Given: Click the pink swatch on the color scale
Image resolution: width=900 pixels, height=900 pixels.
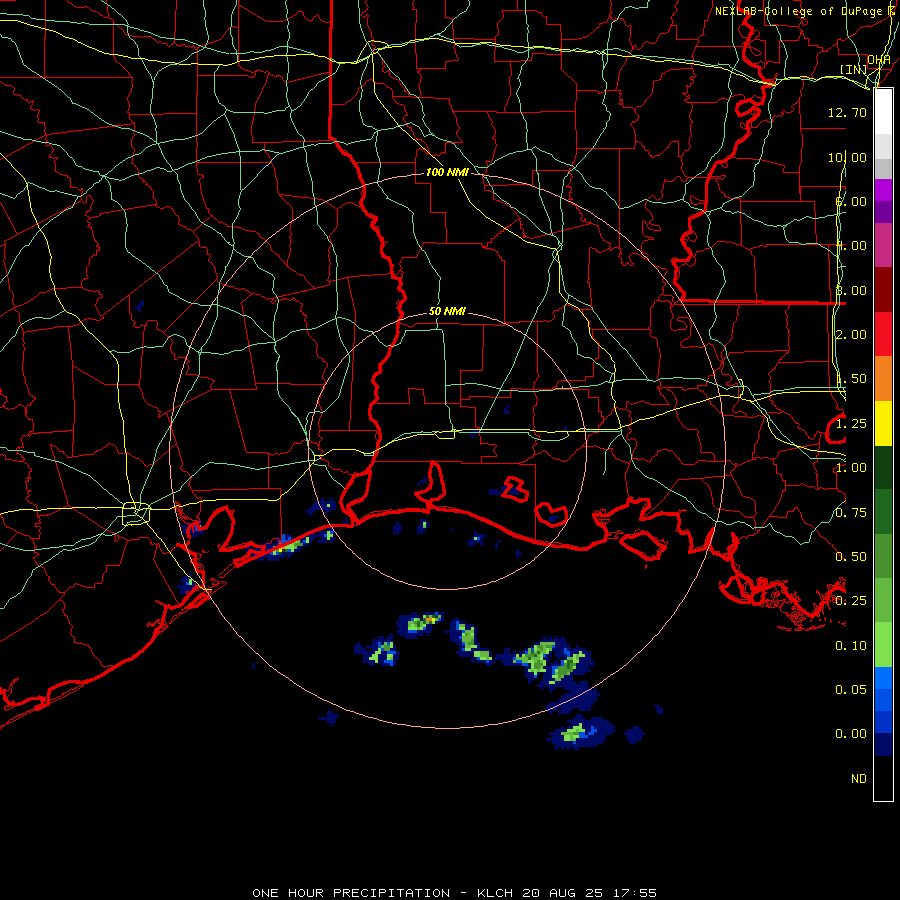Looking at the screenshot, I should (x=883, y=246).
